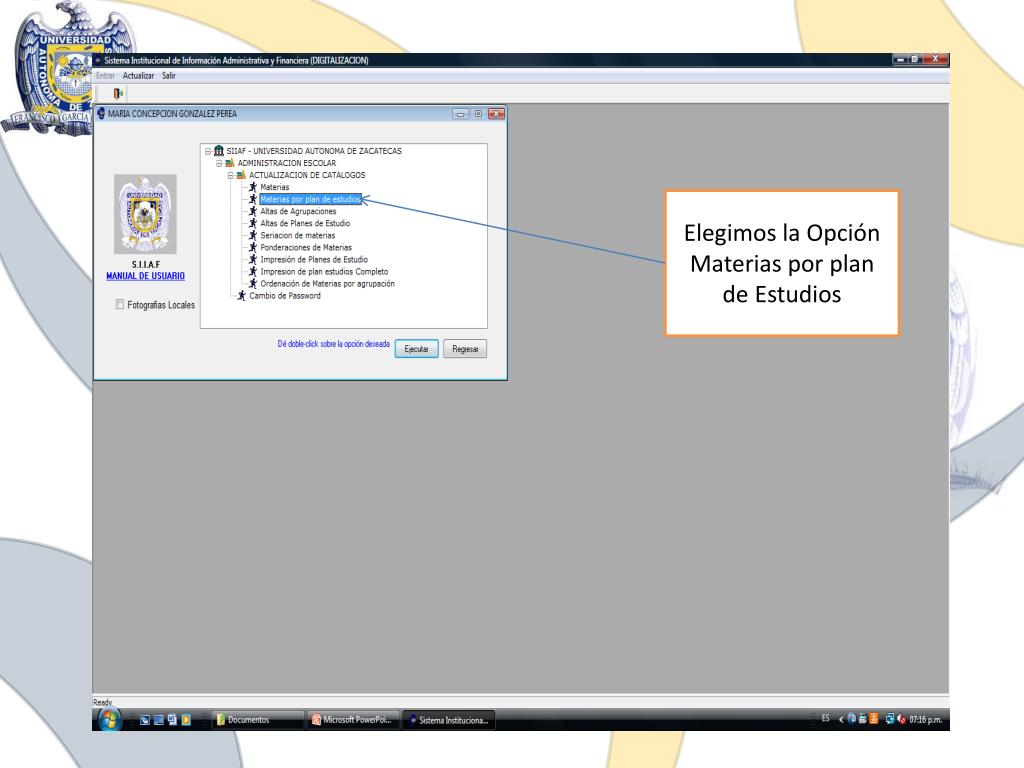The width and height of the screenshot is (1024, 768).
Task: Click the Show Desktop quick launch icon
Action: coord(145,720)
